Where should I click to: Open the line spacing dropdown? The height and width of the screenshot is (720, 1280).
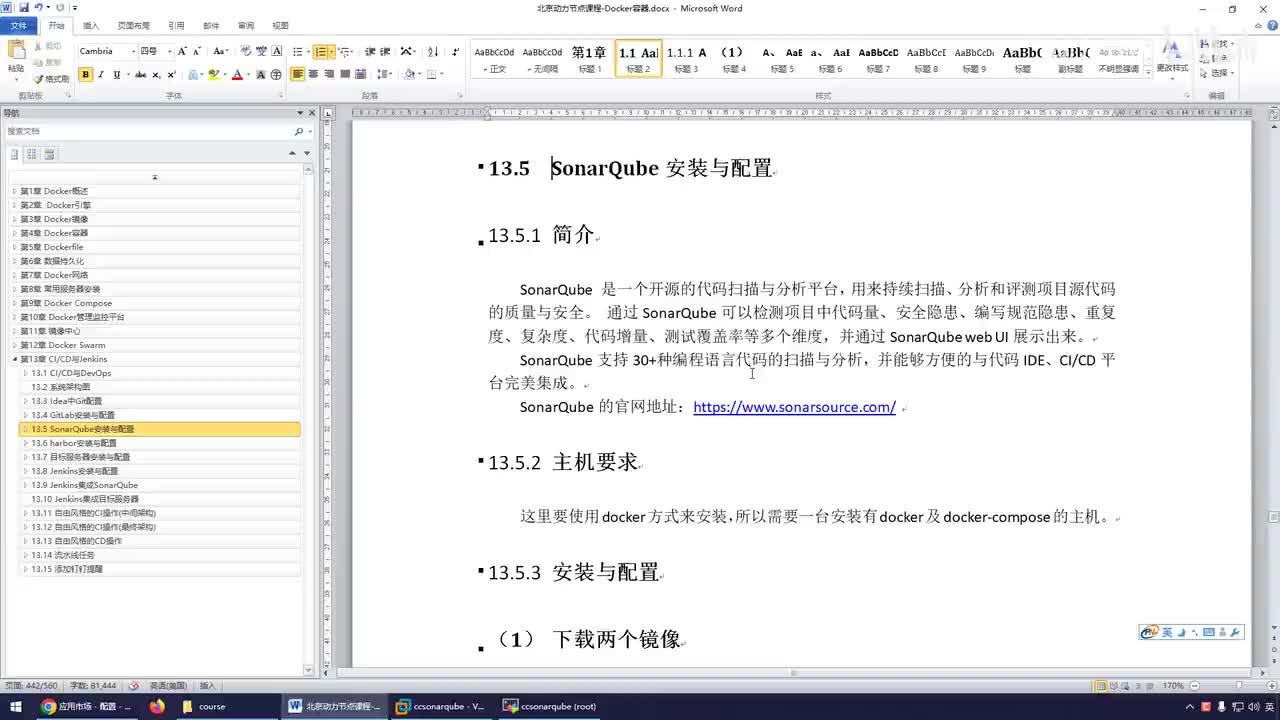386,75
